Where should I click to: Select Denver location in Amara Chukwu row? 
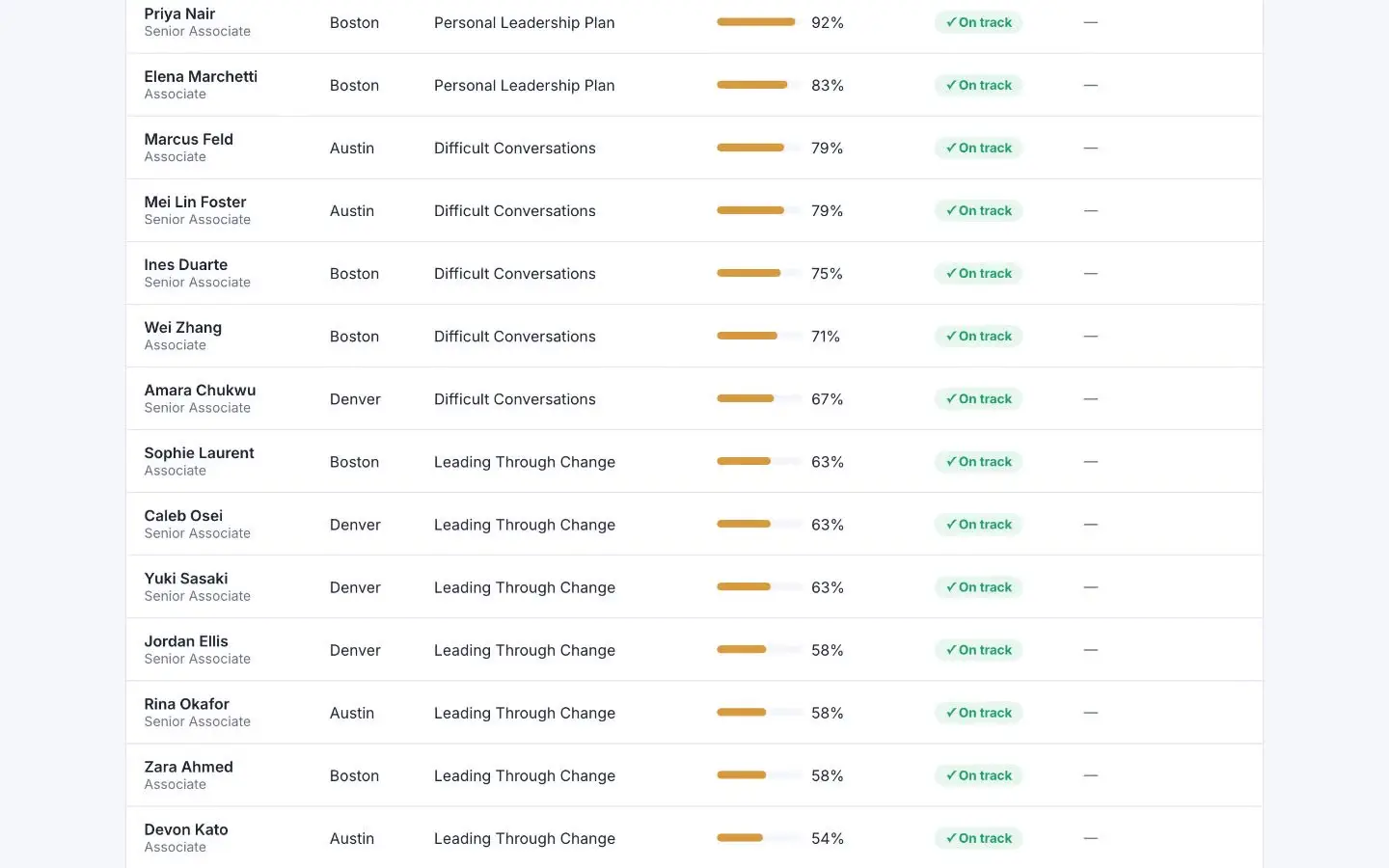(x=355, y=398)
